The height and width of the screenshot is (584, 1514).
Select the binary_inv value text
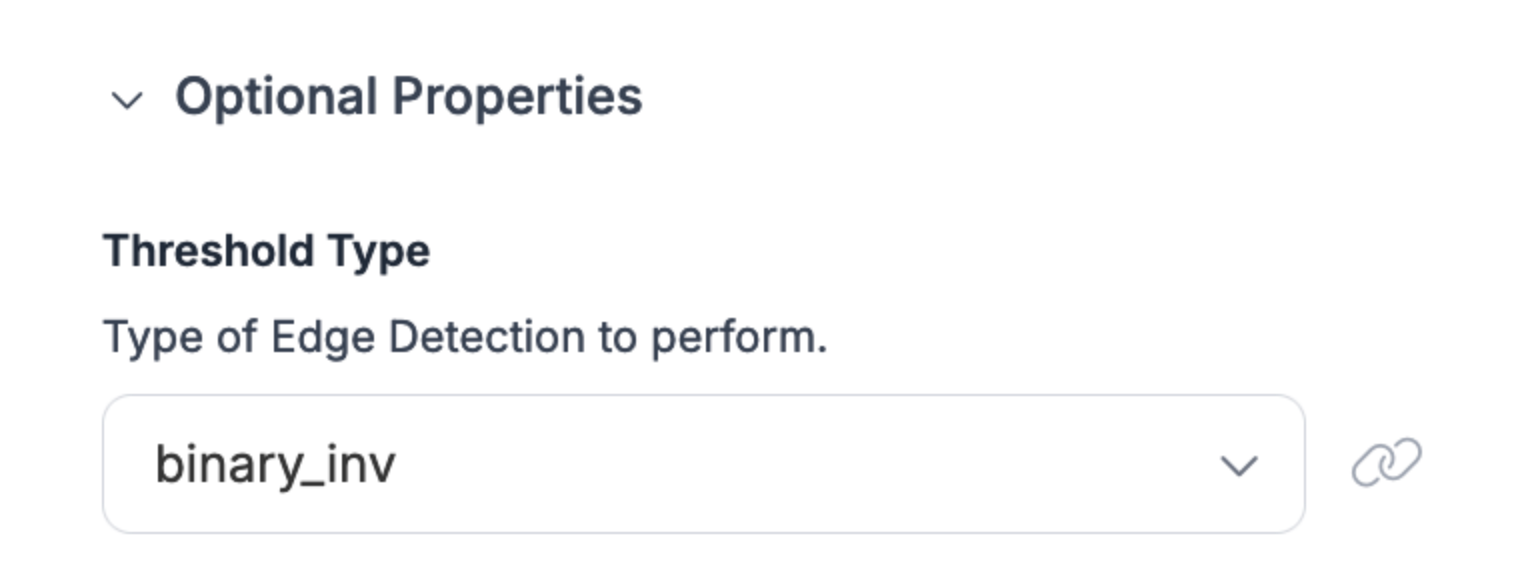[275, 465]
